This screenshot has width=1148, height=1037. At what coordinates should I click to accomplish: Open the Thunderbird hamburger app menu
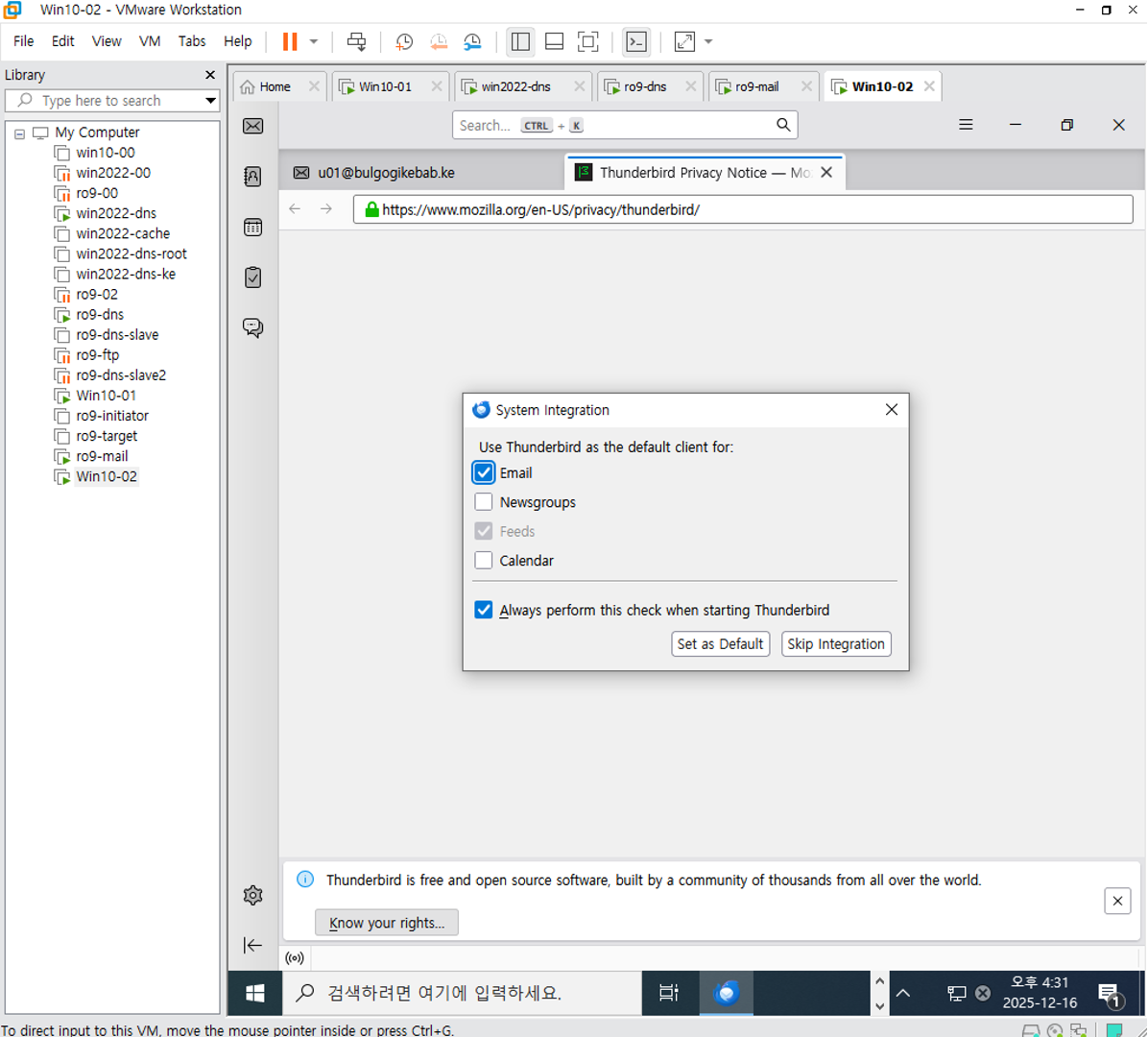[x=966, y=125]
